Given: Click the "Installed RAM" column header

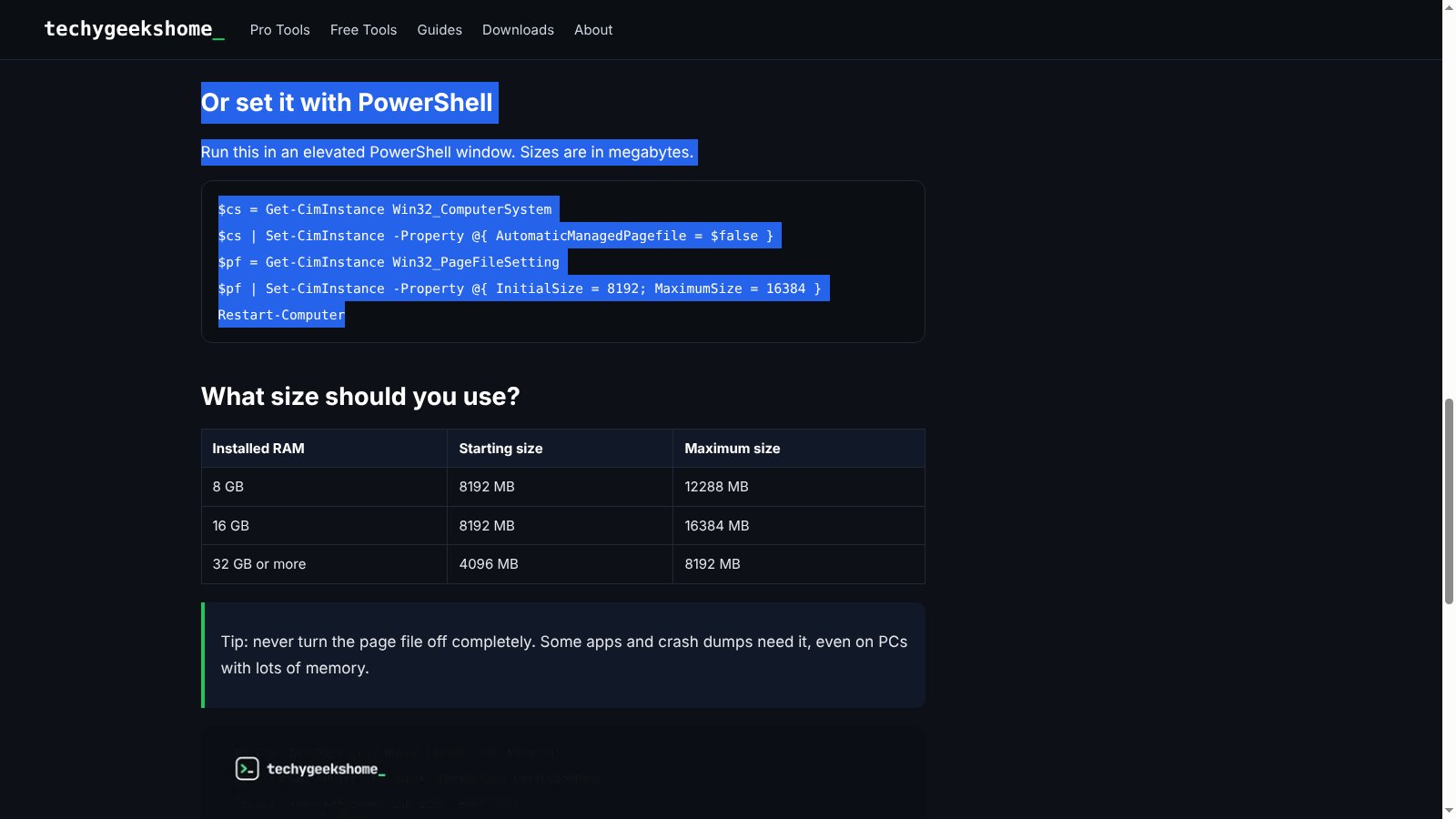Looking at the screenshot, I should 324,449.
